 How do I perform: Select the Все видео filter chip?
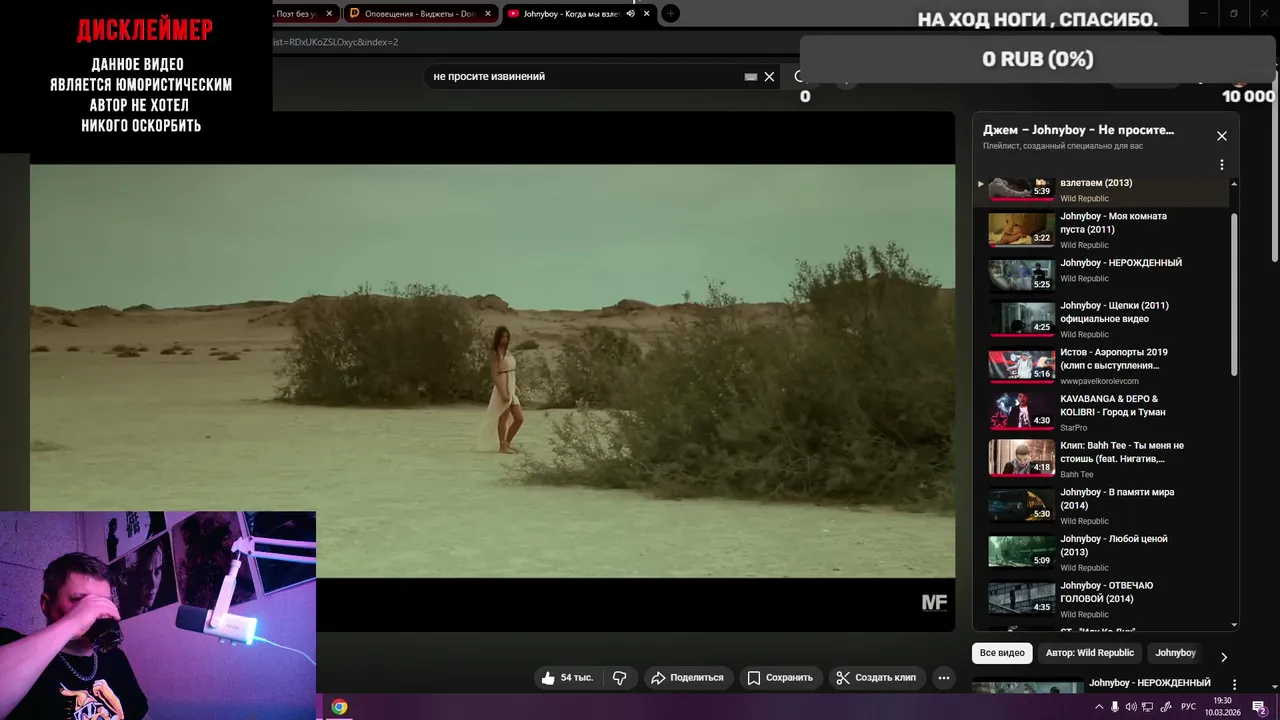click(x=1002, y=653)
